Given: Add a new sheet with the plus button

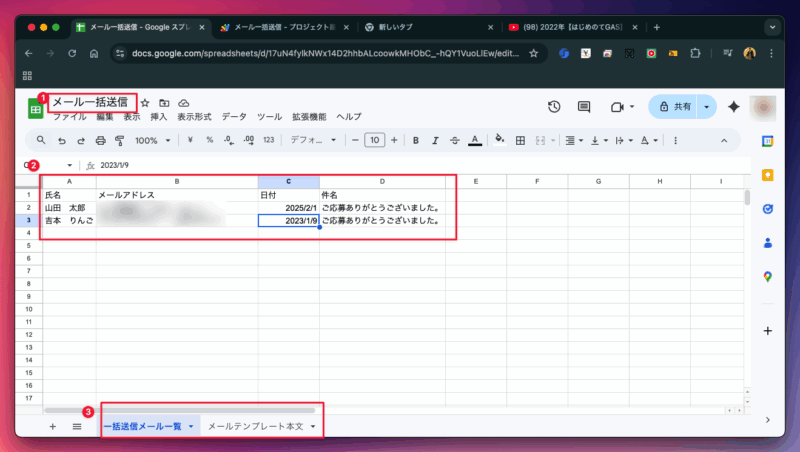Looking at the screenshot, I should [x=52, y=426].
